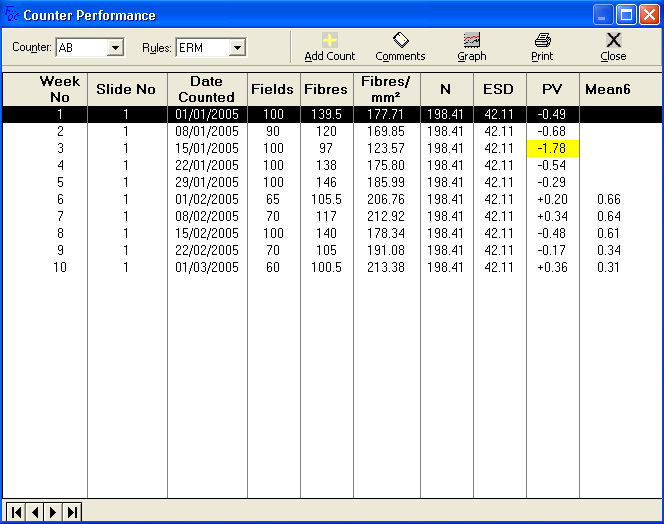Close the window with the X toolbar item
Image resolution: width=664 pixels, height=524 pixels.
coord(613,47)
